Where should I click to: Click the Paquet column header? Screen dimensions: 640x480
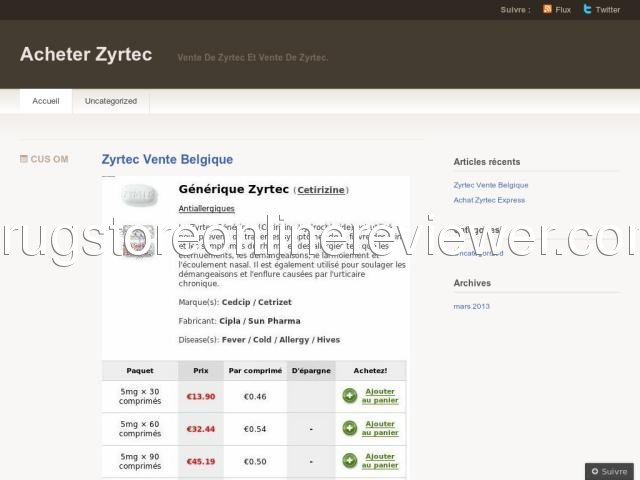coord(140,371)
